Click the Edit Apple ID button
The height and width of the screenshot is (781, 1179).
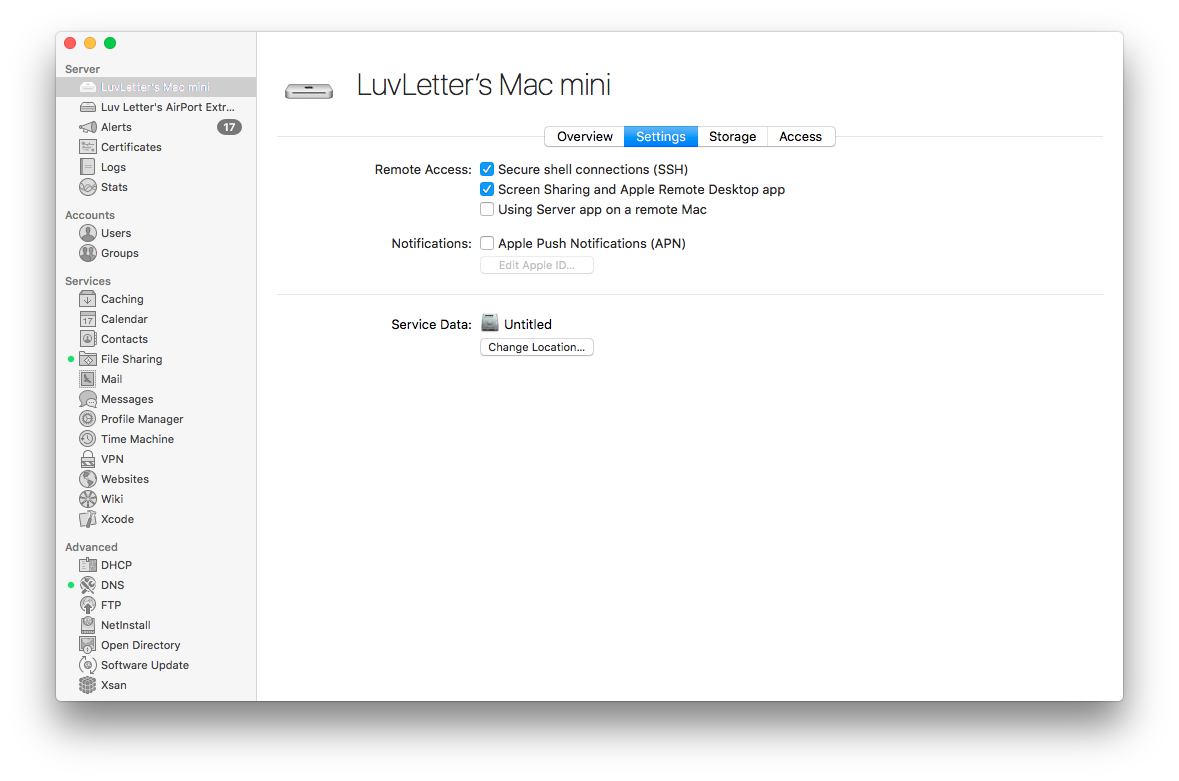pos(537,265)
